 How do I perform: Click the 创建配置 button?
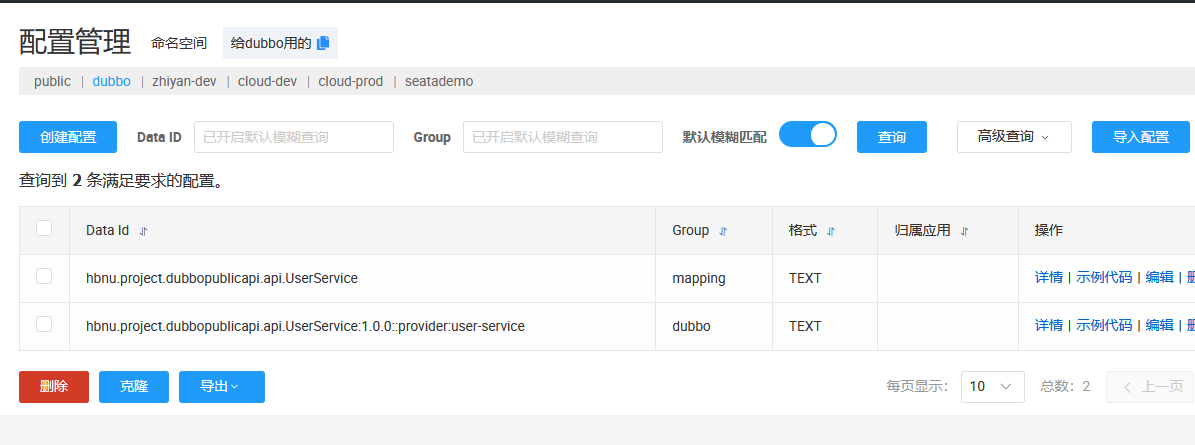[68, 137]
